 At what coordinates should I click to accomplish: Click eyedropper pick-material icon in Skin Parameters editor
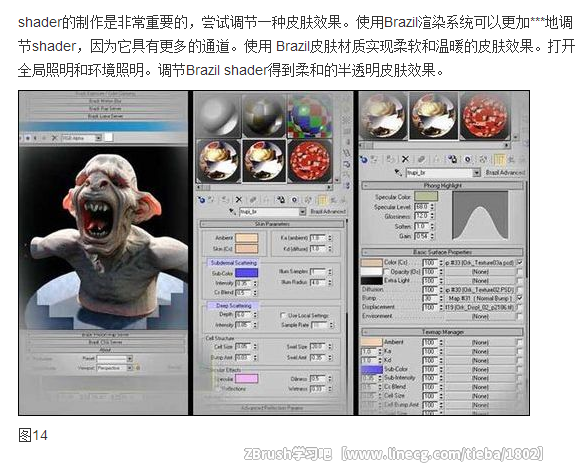232,212
